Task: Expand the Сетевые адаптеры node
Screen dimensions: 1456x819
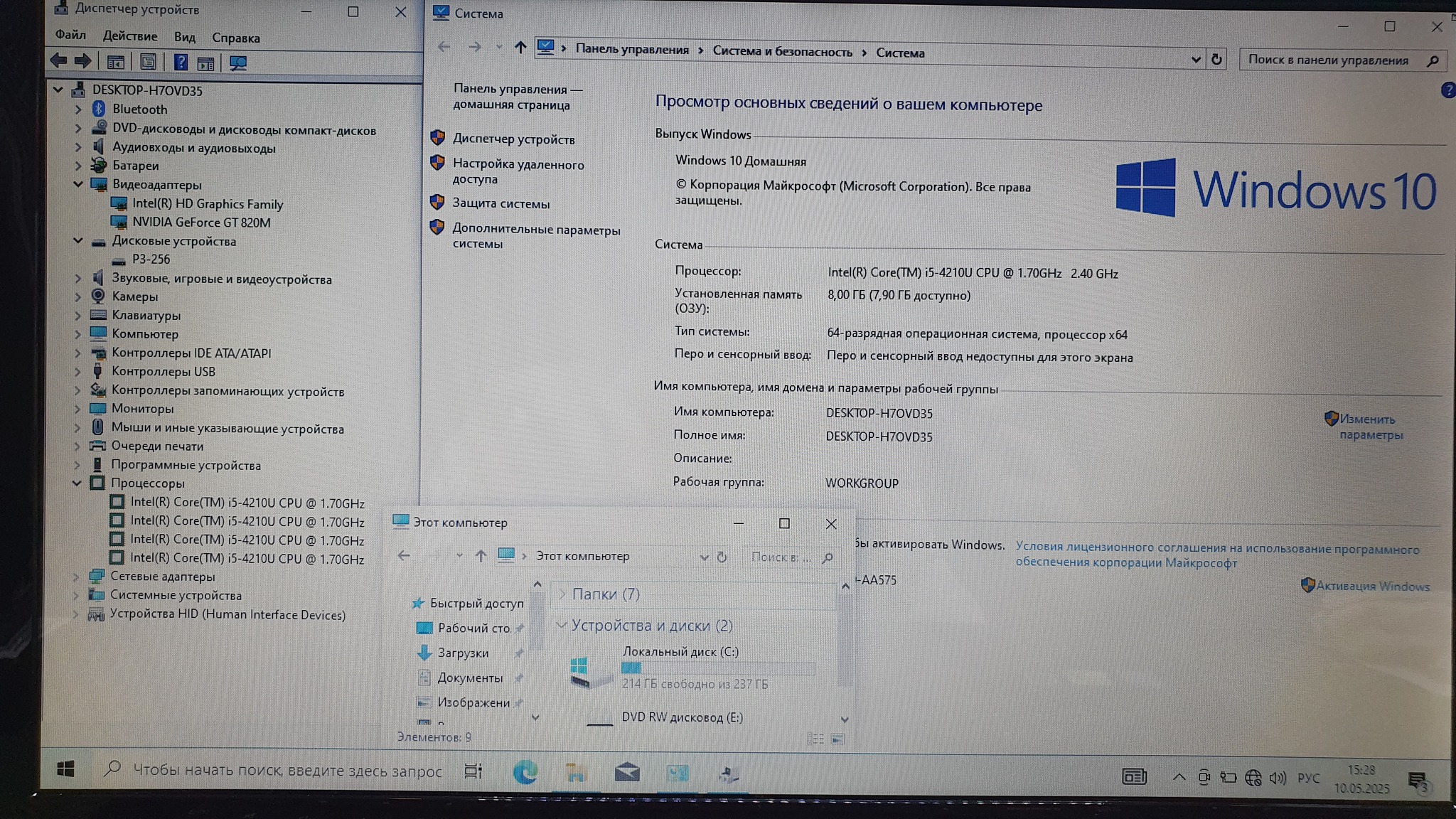Action: click(x=76, y=577)
